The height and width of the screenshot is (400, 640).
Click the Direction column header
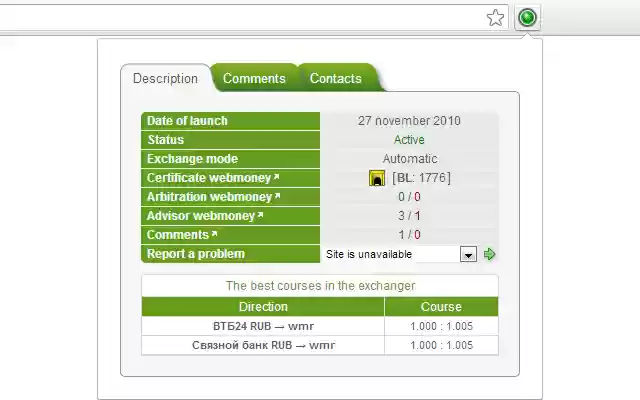tap(263, 307)
